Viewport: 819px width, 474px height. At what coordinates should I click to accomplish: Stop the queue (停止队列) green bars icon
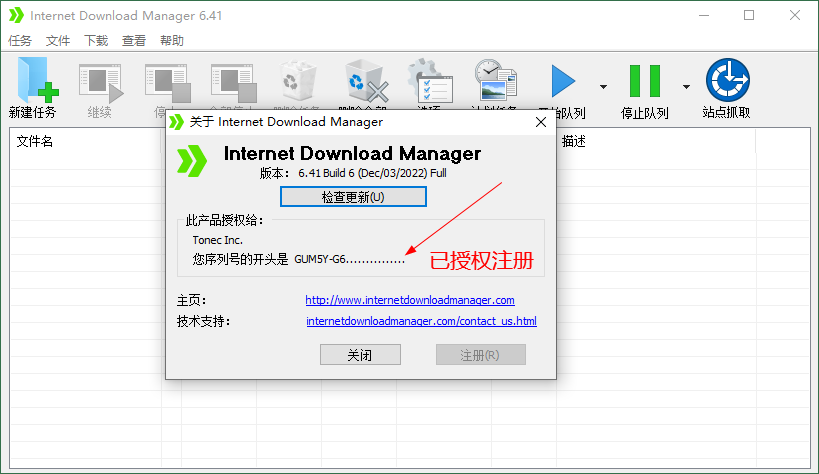(x=645, y=81)
